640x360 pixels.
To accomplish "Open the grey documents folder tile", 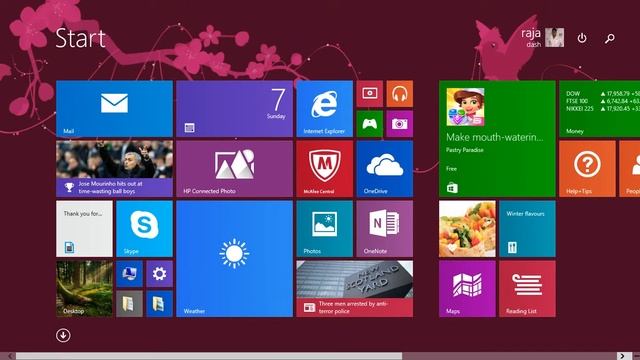I will click(129, 304).
